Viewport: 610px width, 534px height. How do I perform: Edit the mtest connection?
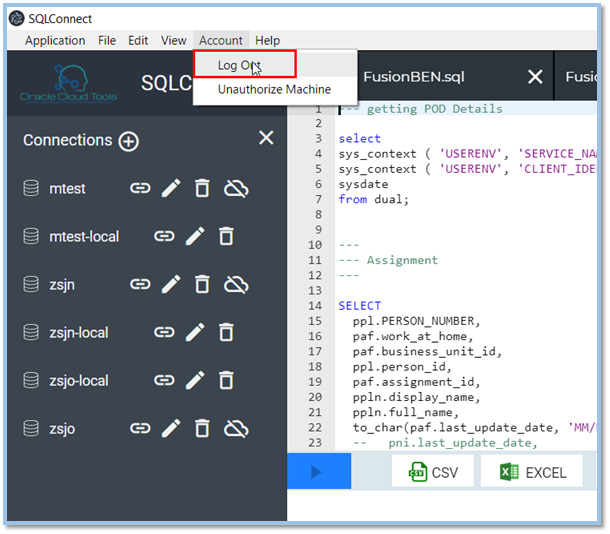click(171, 188)
